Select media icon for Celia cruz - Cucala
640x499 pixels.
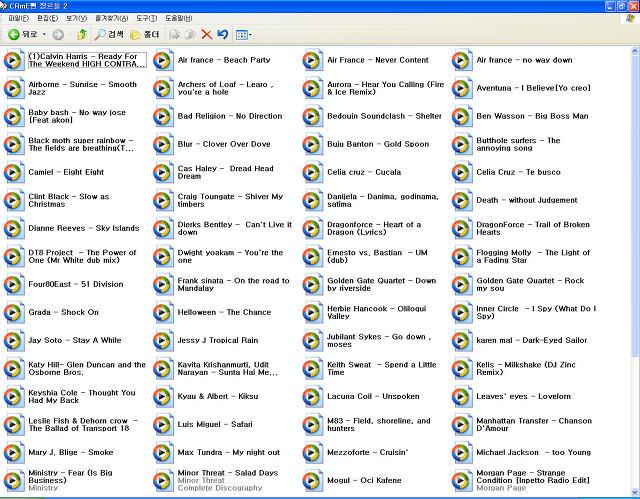pos(312,173)
